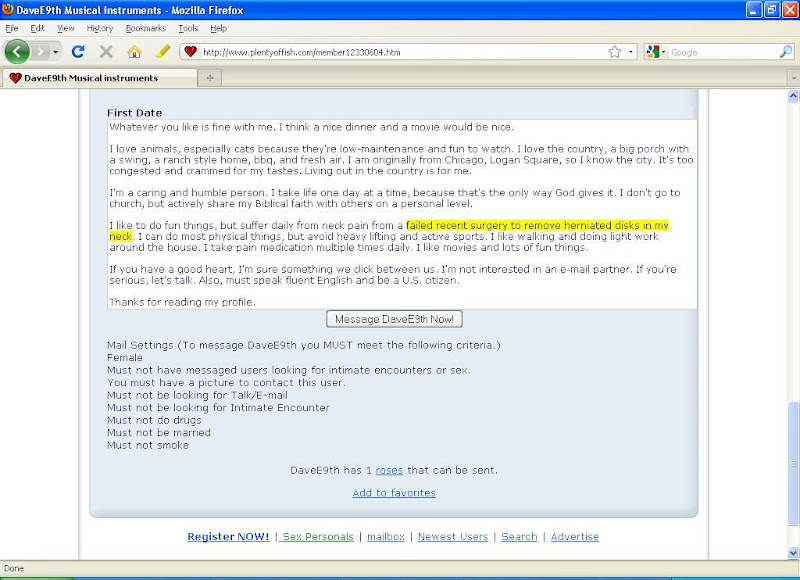The image size is (800, 580).
Task: Click the yellow highlighter toolbar icon
Action: click(x=163, y=52)
